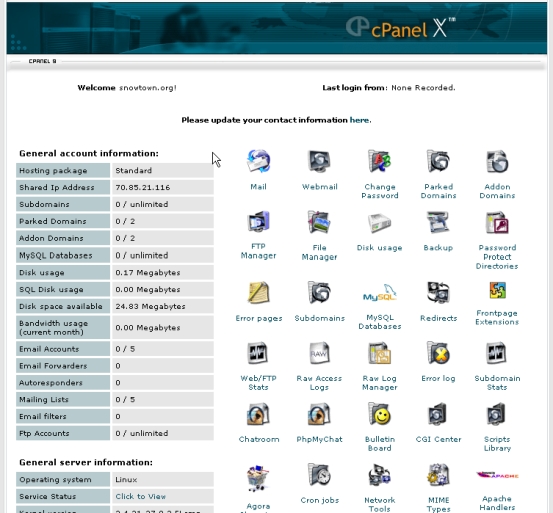This screenshot has width=553, height=513.
Task: Click the Ftp Accounts row label
Action: pyautogui.click(x=44, y=433)
